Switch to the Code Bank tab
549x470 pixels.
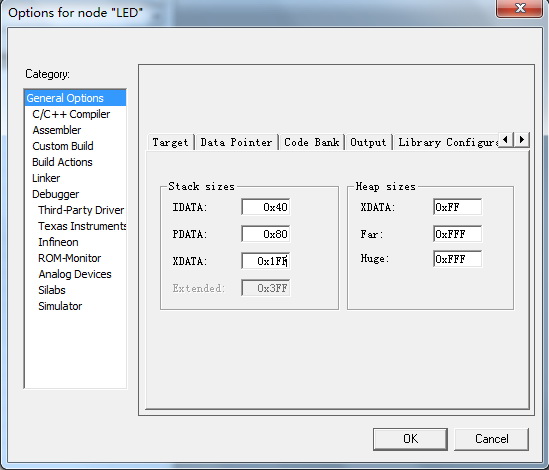pos(312,142)
